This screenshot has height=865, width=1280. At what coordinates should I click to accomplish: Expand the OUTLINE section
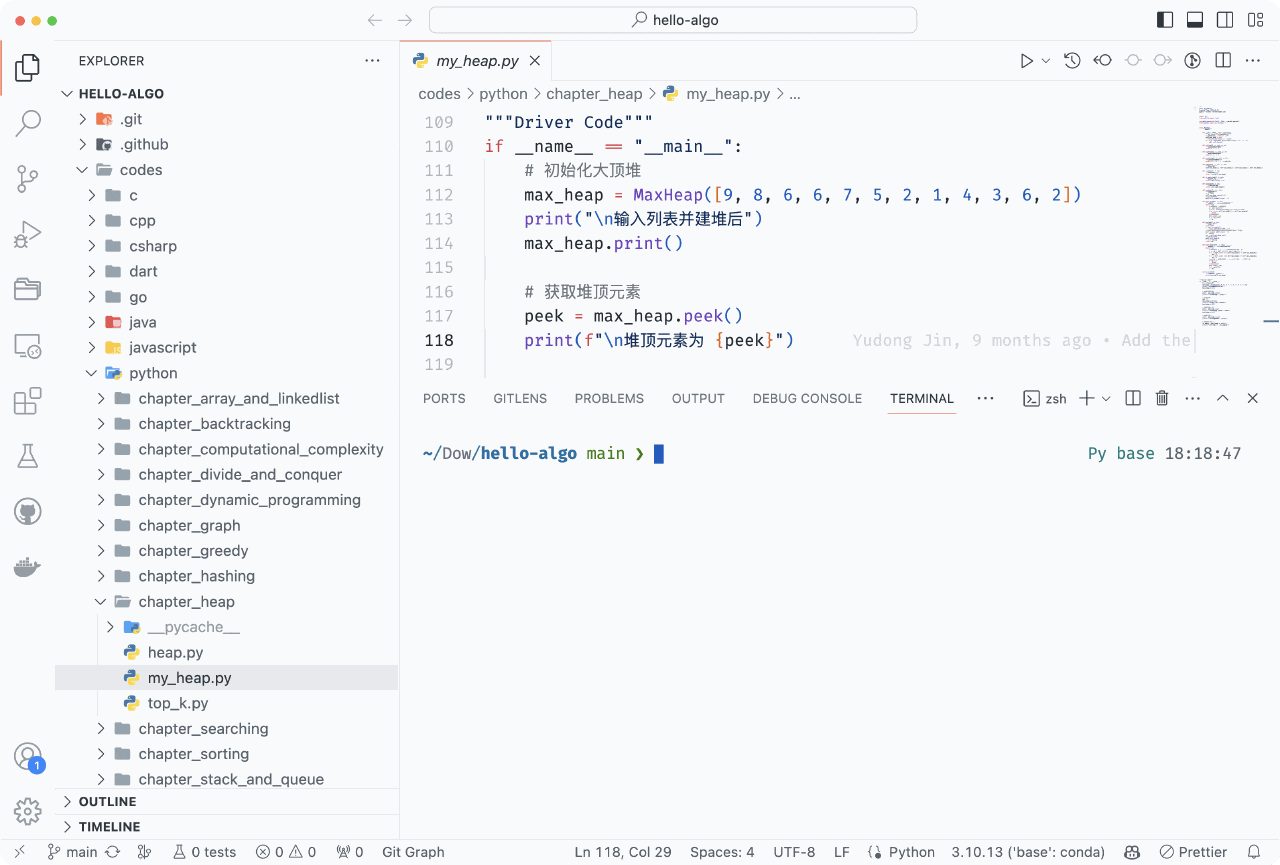coord(106,801)
